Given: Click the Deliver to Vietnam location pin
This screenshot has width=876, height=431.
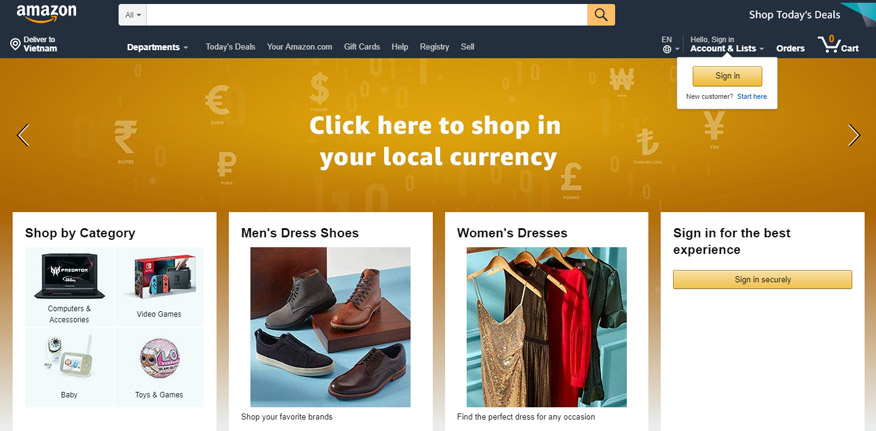Looking at the screenshot, I should 15,44.
